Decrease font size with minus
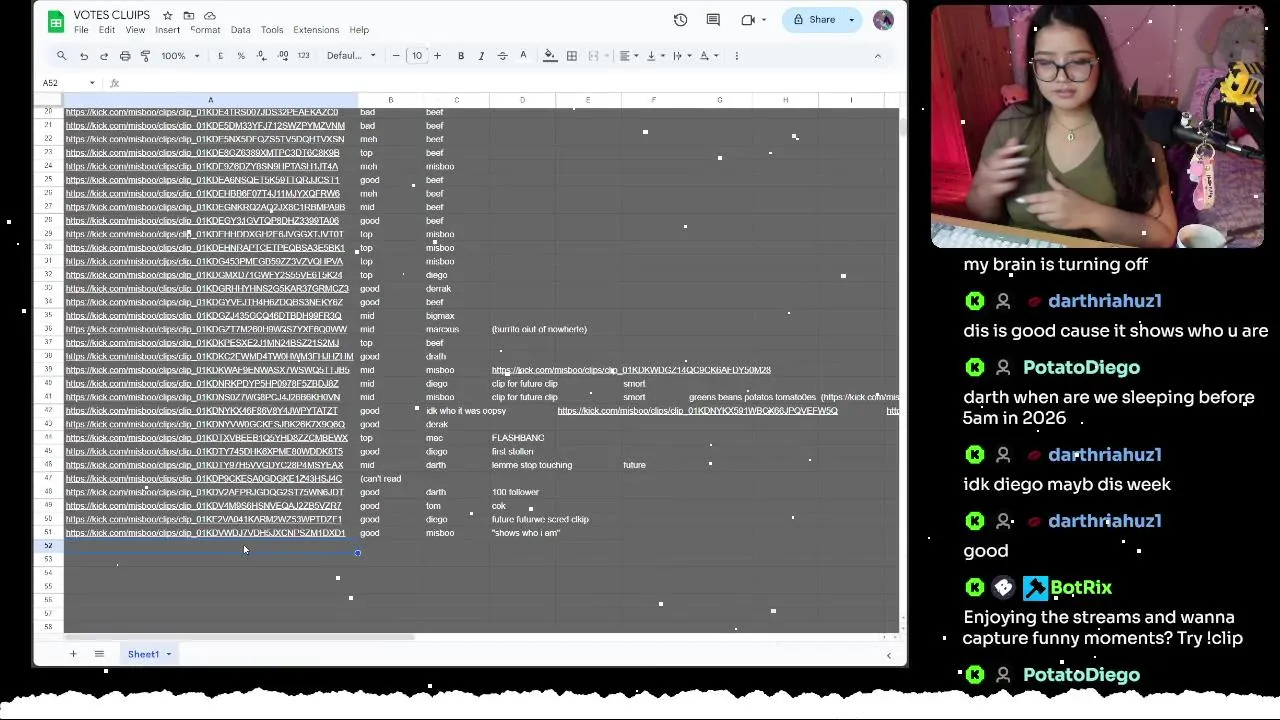Screen dimensions: 1280x720 pos(396,56)
